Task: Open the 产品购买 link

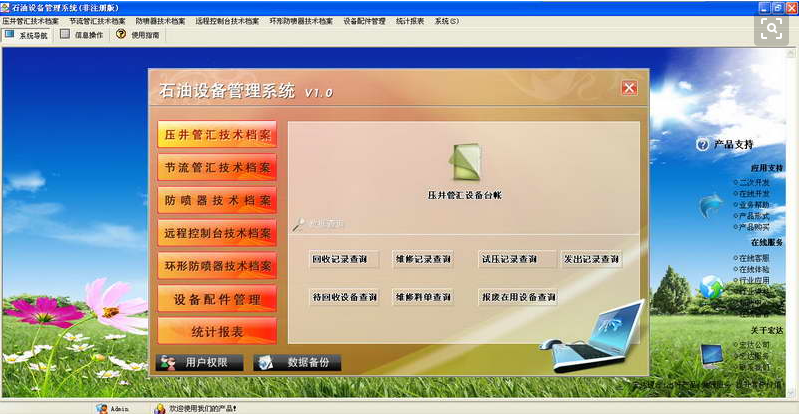Action: 754,227
